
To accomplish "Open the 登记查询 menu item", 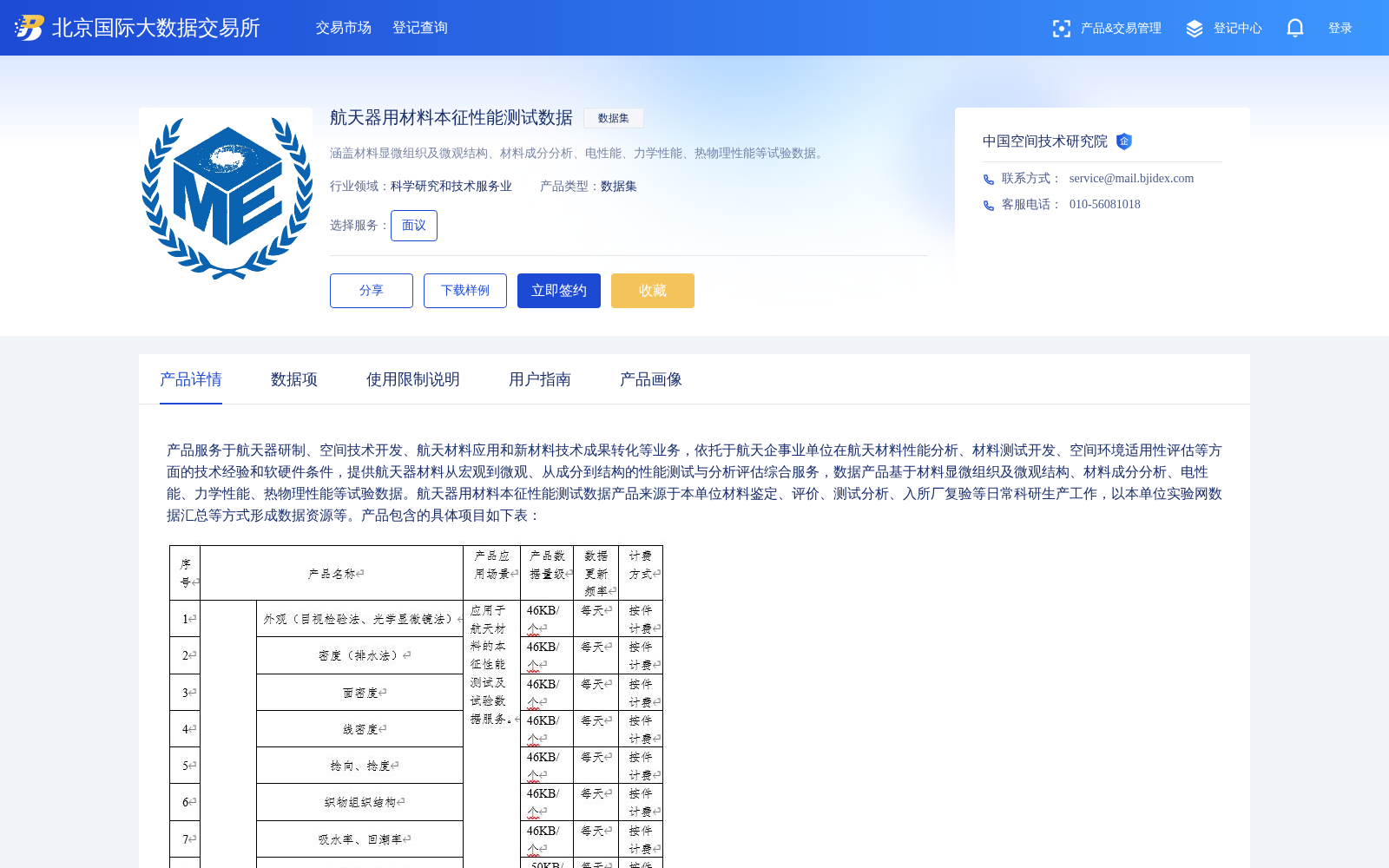I will (420, 28).
